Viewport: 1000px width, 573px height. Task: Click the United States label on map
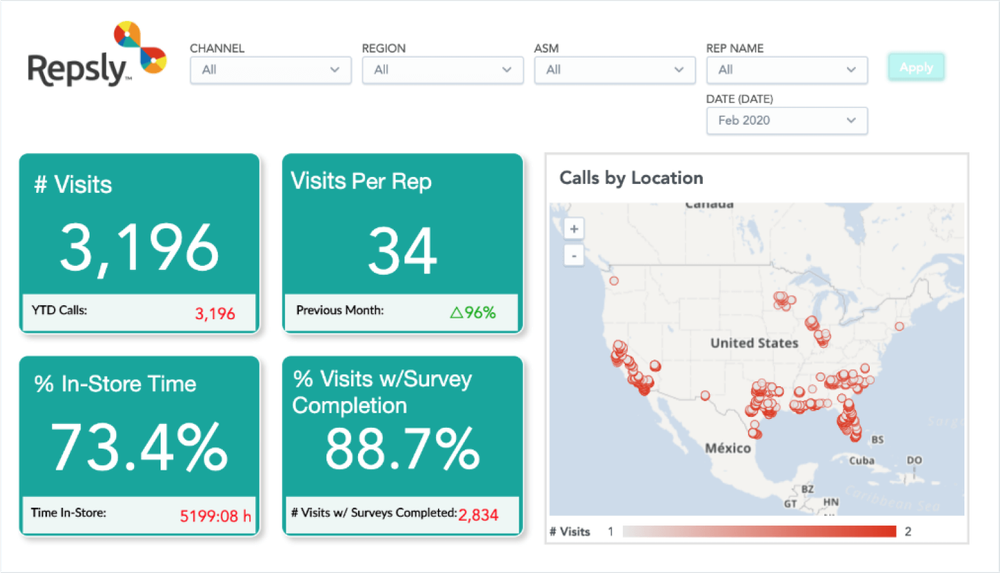coord(754,343)
